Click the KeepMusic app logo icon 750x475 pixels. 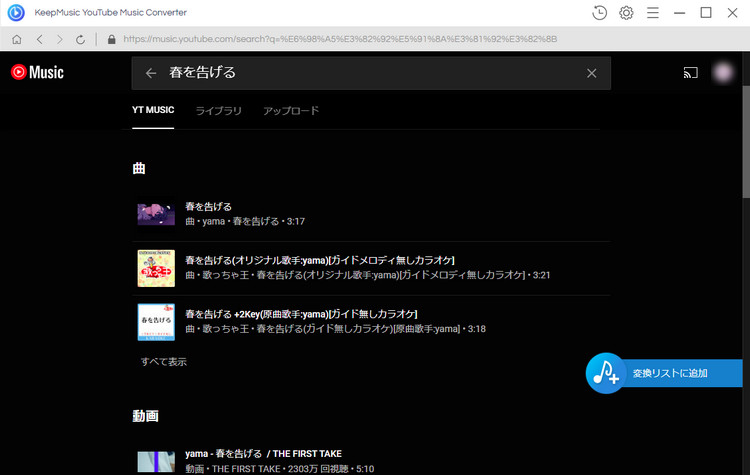[x=16, y=12]
